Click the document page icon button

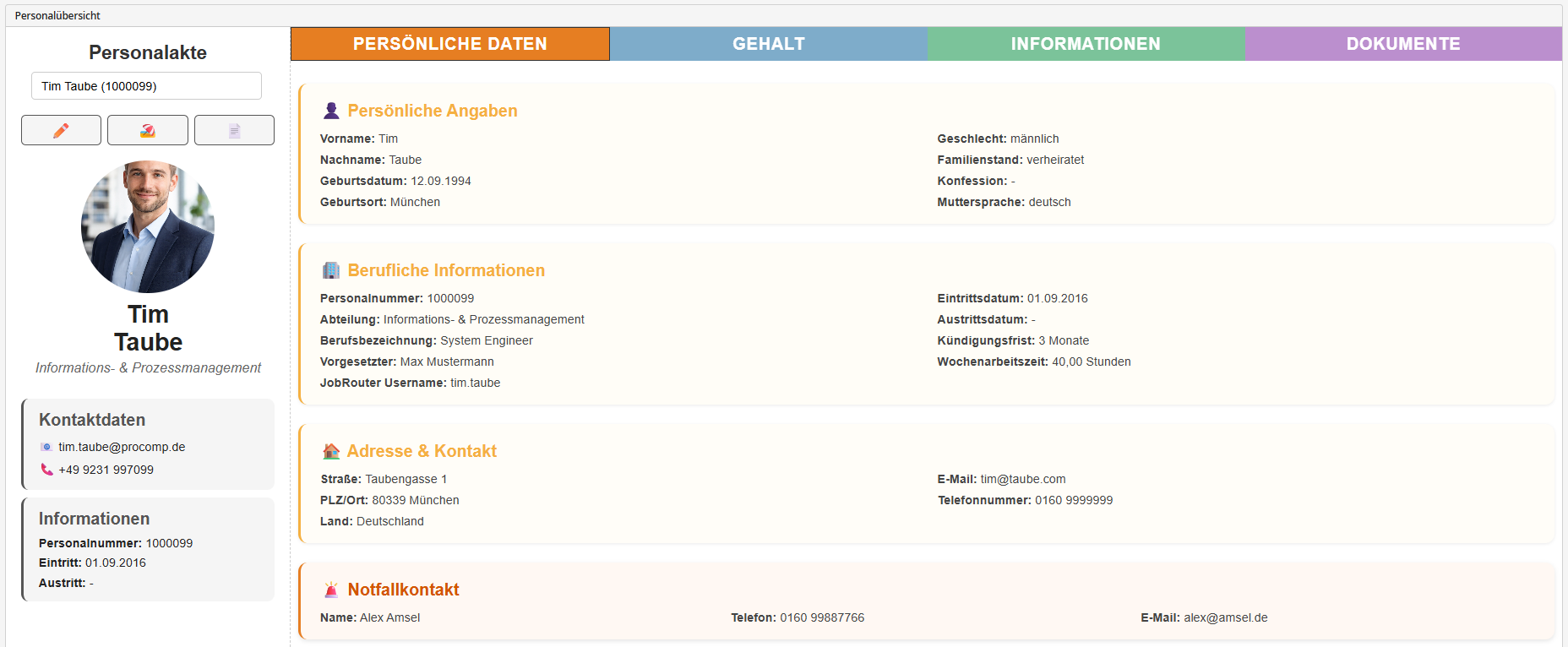234,130
